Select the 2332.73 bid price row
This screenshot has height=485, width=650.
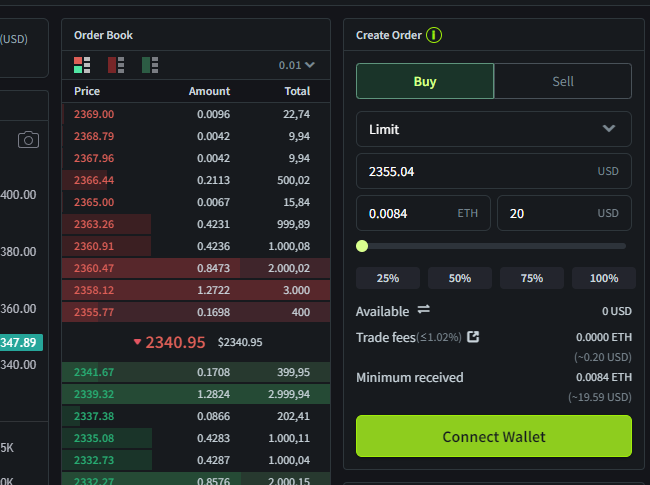pos(196,460)
